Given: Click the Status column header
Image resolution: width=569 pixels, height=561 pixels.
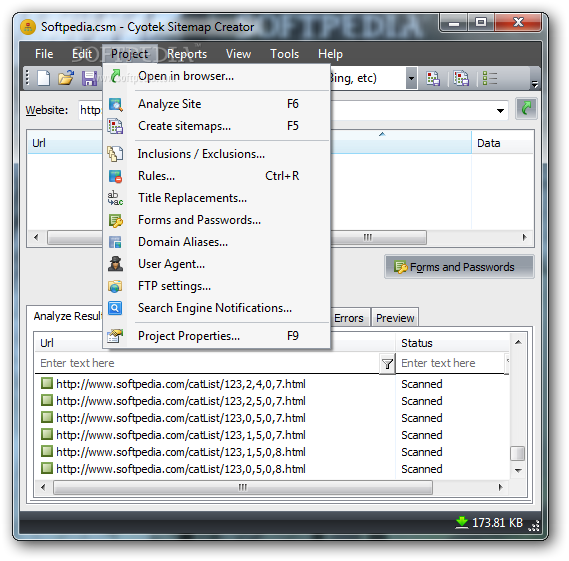Looking at the screenshot, I should point(453,343).
